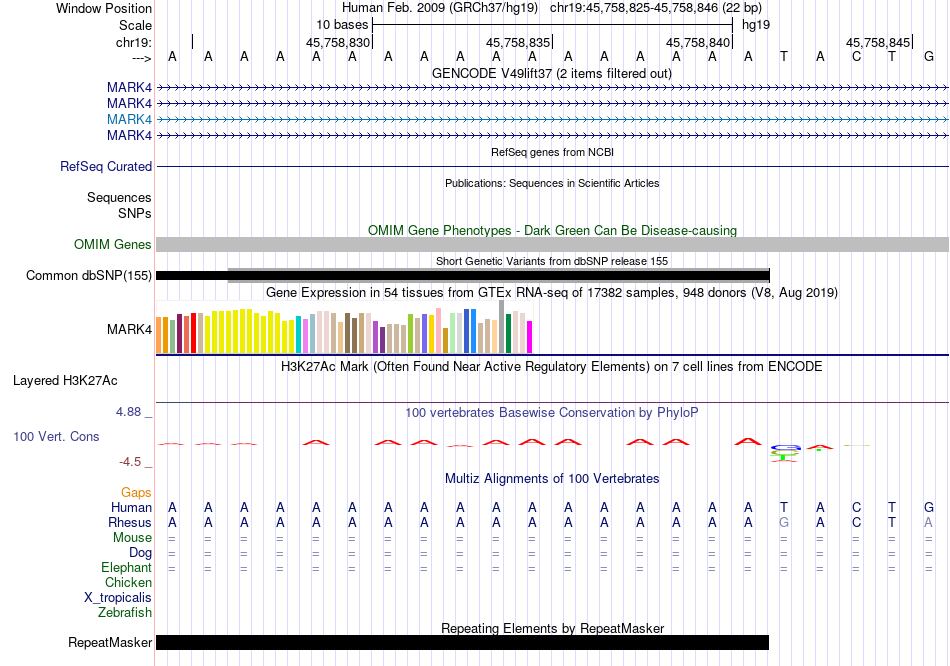Image resolution: width=950 pixels, height=666 pixels.
Task: Open the OMIM Gene Phenotypes track title
Action: [x=552, y=230]
